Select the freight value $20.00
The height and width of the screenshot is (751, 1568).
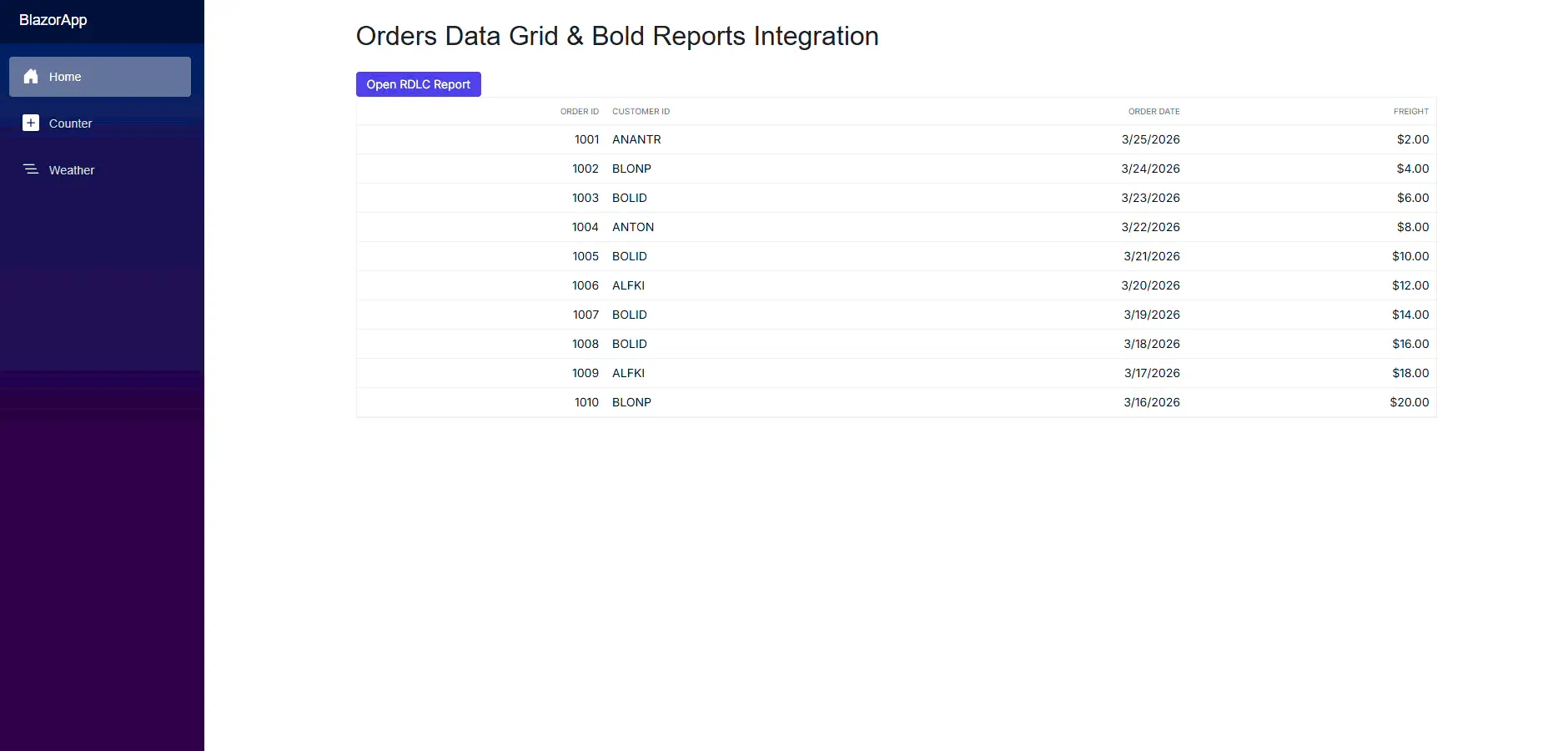tap(1410, 402)
